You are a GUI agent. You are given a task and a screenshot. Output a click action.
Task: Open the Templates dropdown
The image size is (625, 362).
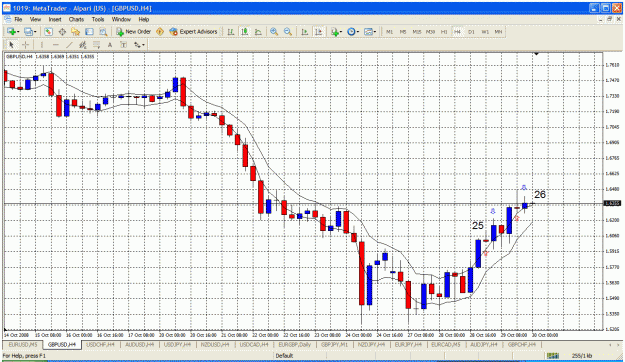pos(370,31)
